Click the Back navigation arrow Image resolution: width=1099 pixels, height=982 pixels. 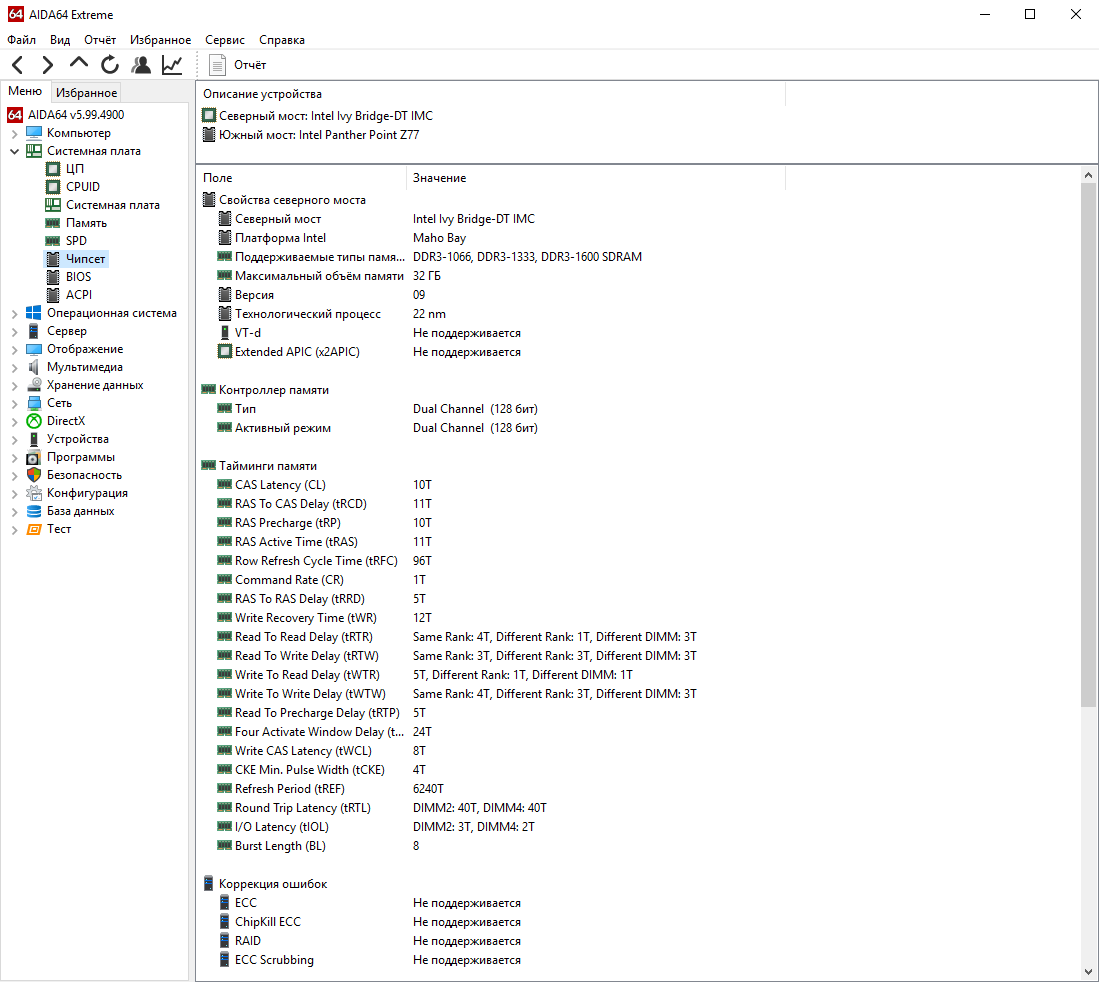point(18,65)
